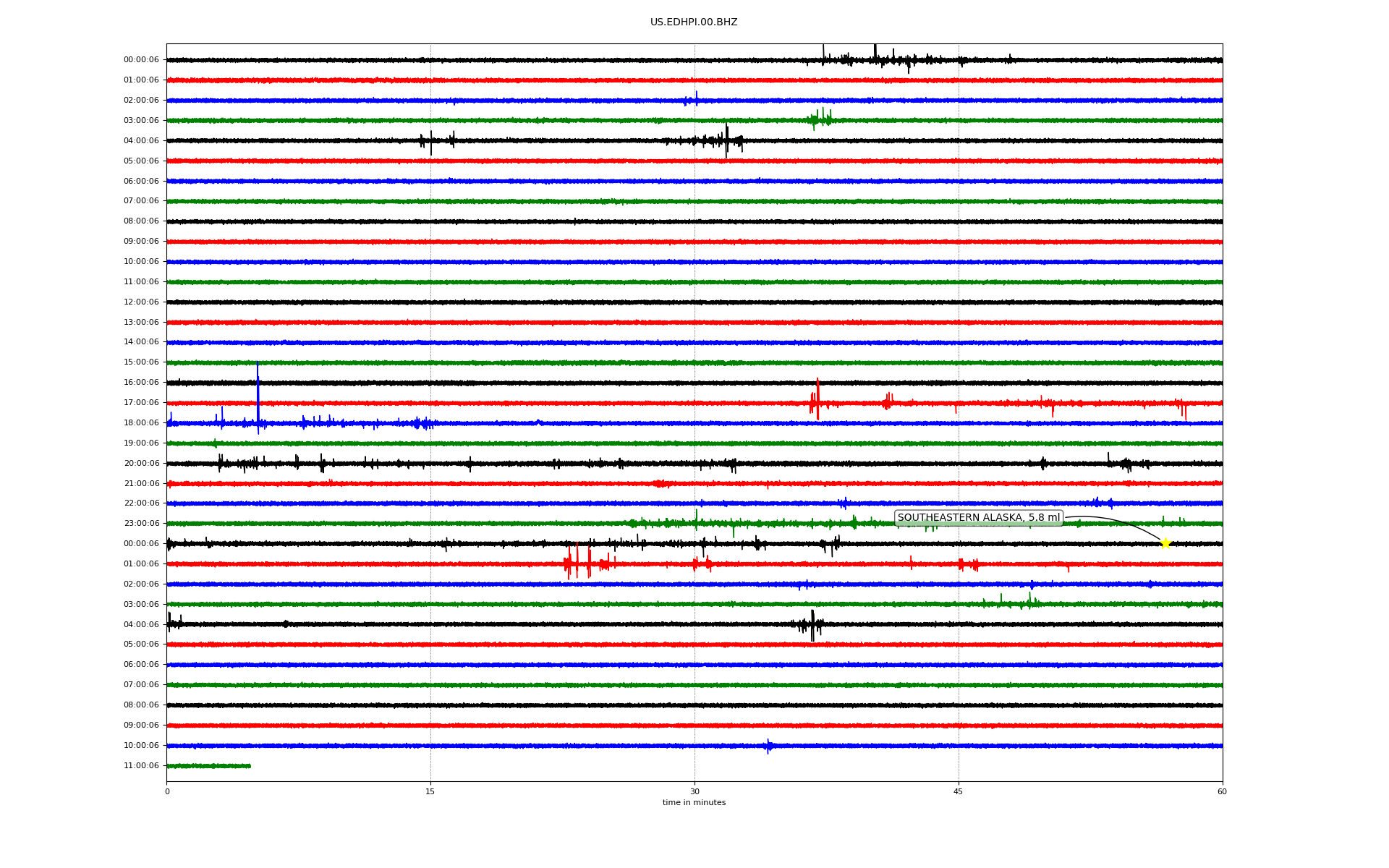The image size is (1389, 868).
Task: Click the 15 tick label on the x-axis
Action: pos(430,791)
